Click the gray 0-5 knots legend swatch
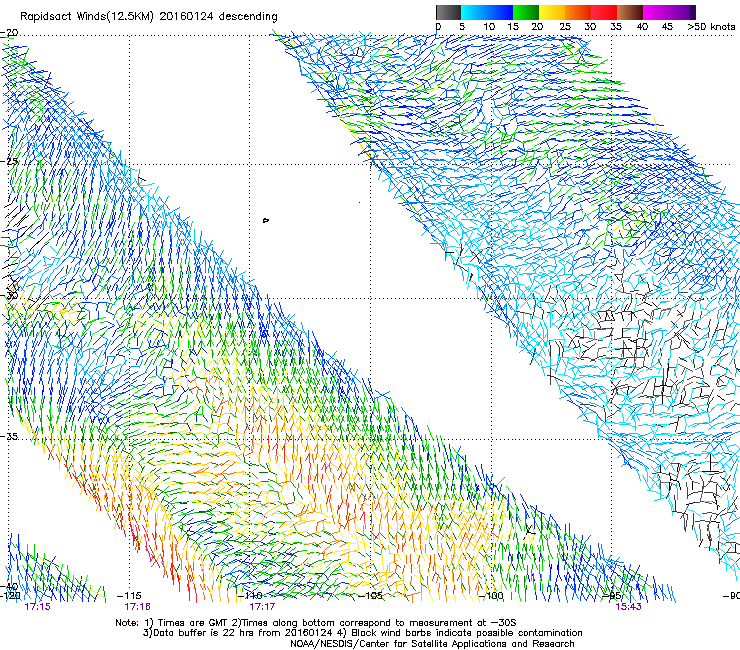Screen dimensions: 740x650 448,12
